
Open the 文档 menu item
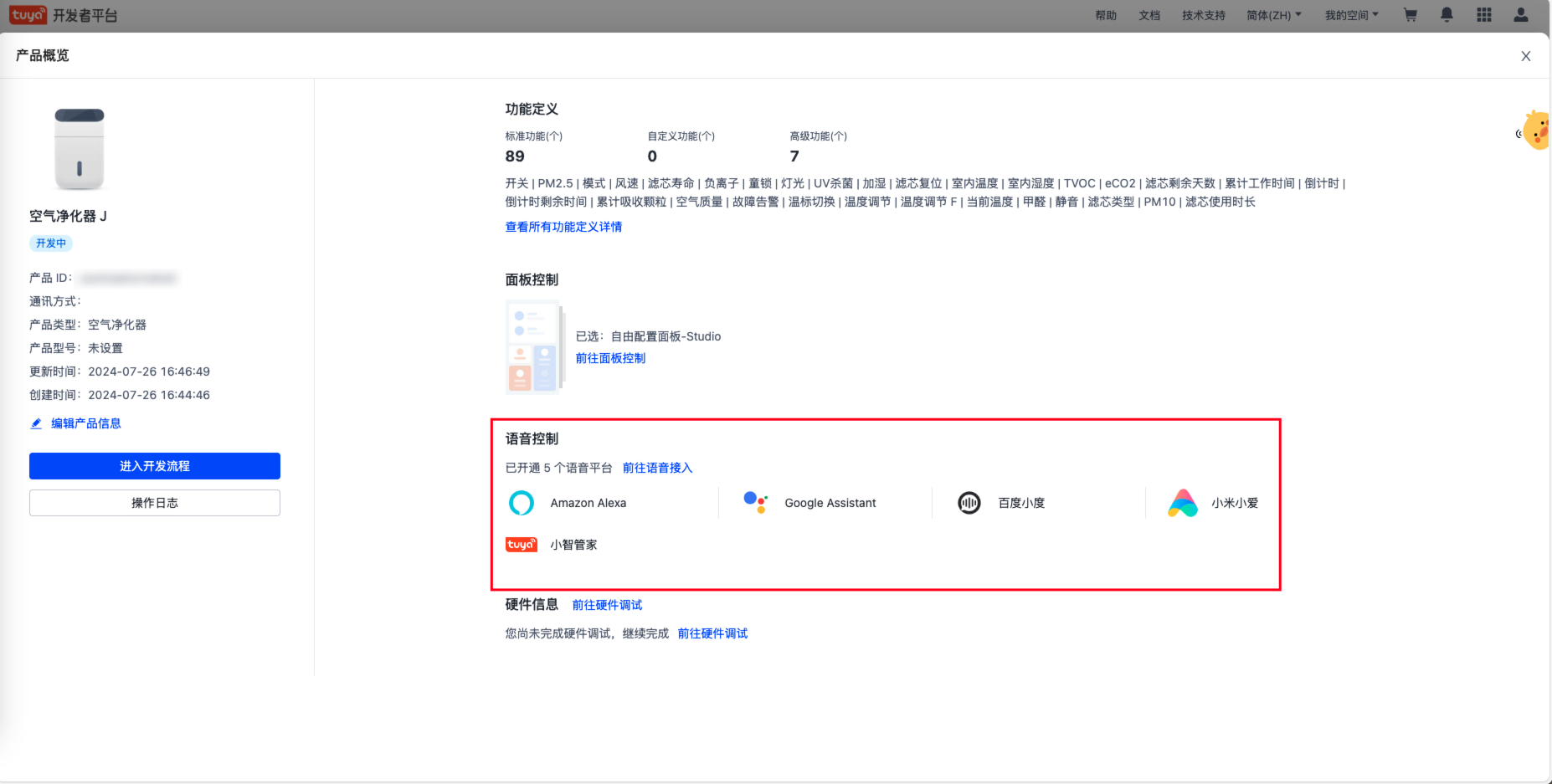(1149, 15)
